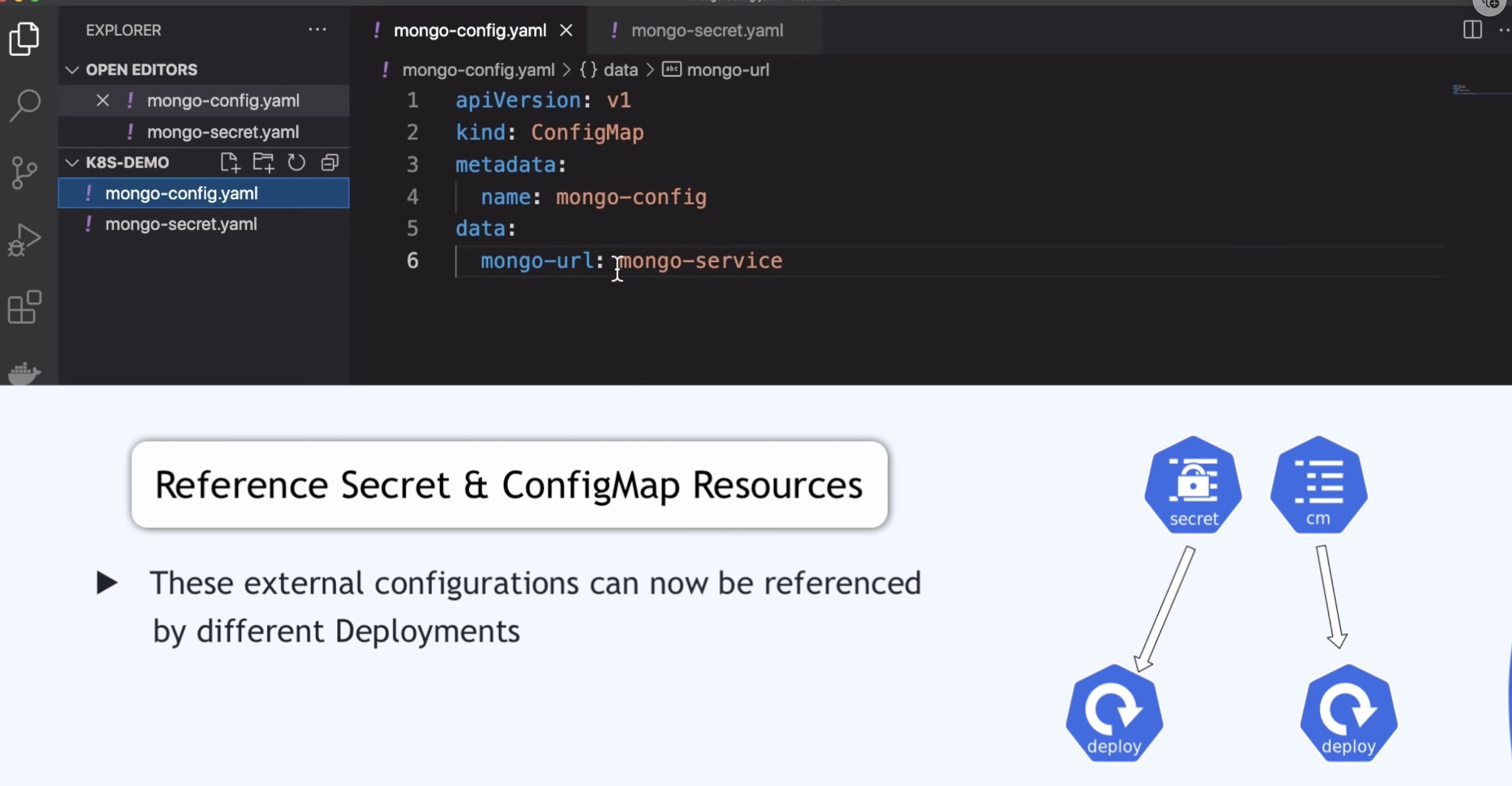
Task: Open the Source Control view icon
Action: tap(24, 173)
